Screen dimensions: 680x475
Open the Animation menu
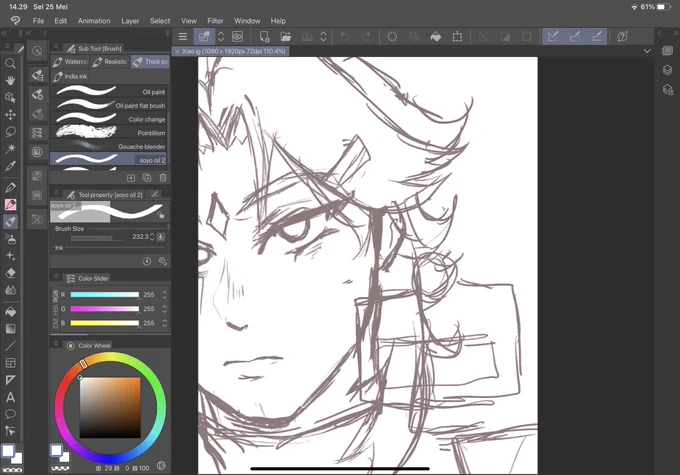(x=94, y=21)
